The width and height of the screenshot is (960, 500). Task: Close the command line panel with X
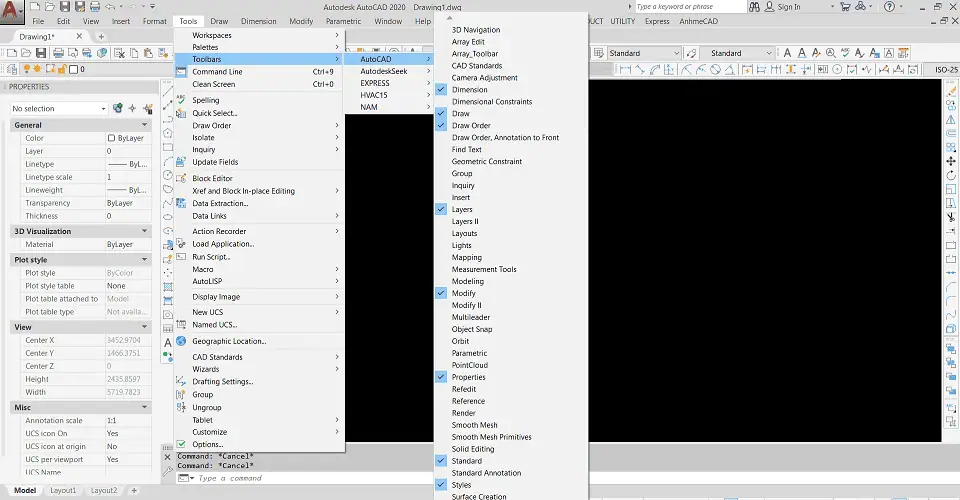click(x=168, y=457)
